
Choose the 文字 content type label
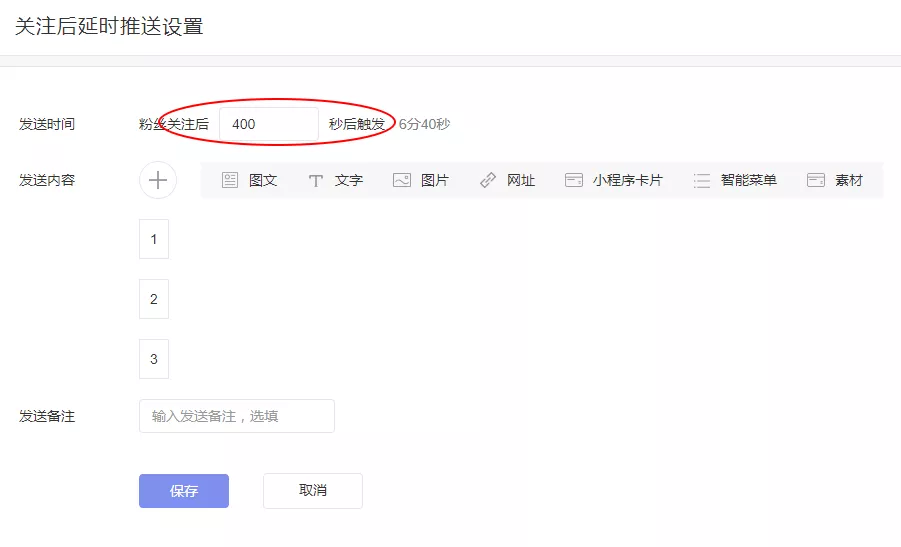pyautogui.click(x=349, y=180)
